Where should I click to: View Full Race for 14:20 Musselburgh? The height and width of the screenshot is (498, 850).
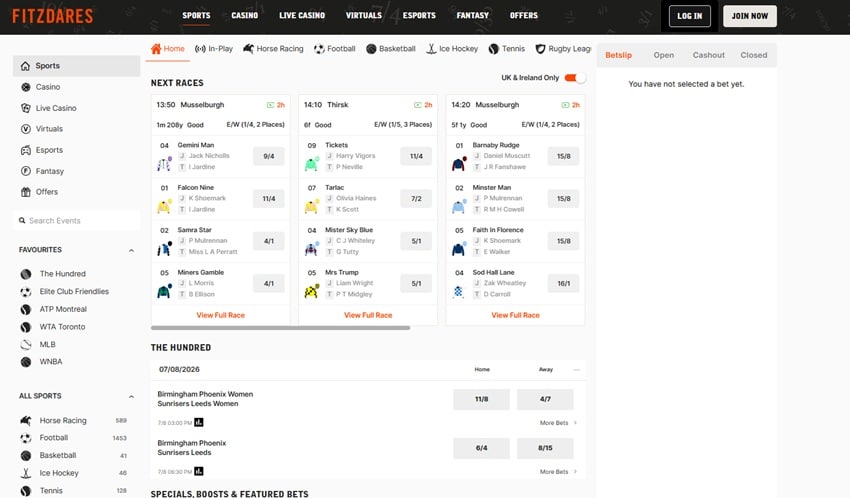click(x=516, y=315)
